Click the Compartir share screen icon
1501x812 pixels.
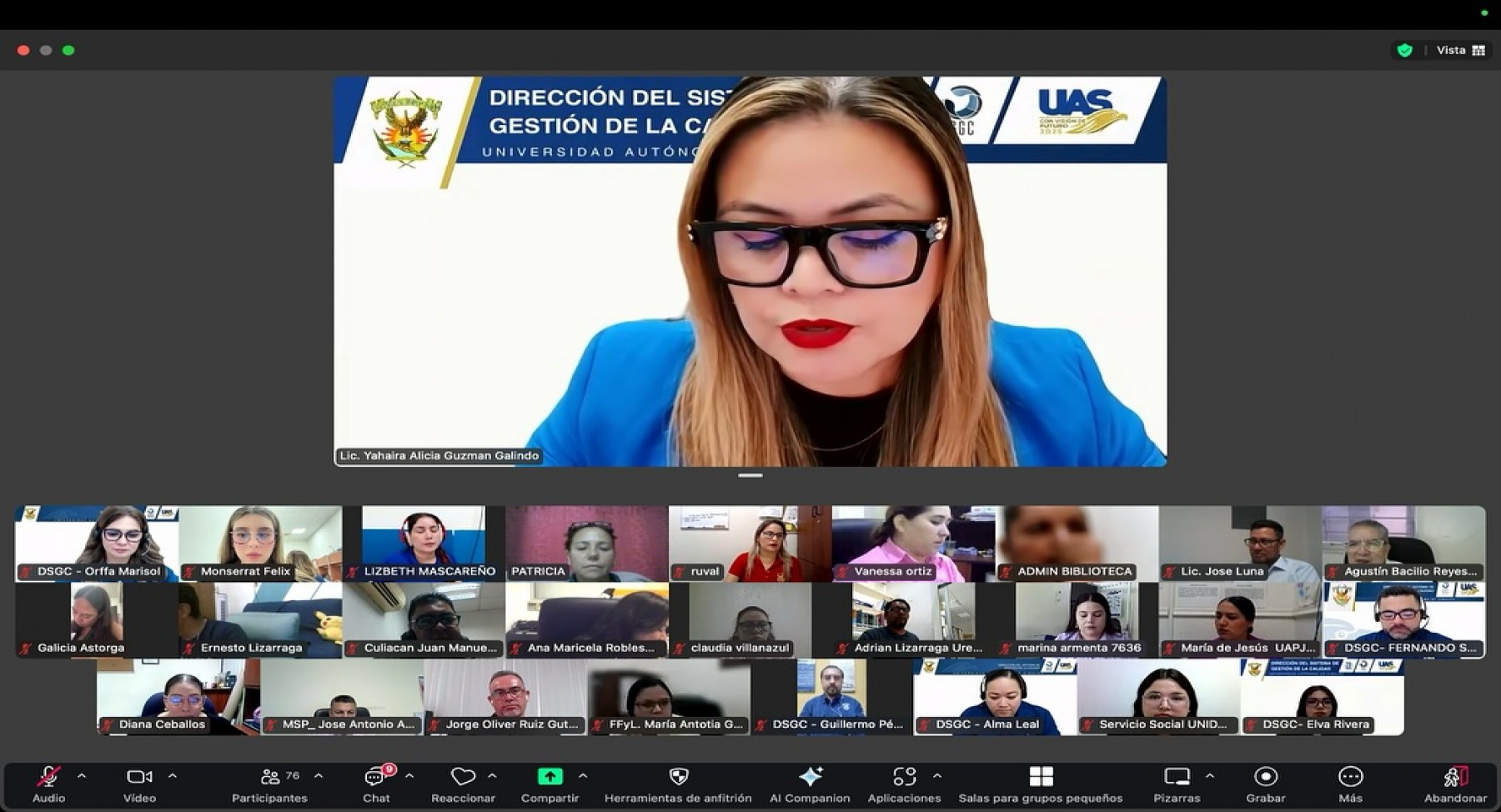[x=550, y=777]
